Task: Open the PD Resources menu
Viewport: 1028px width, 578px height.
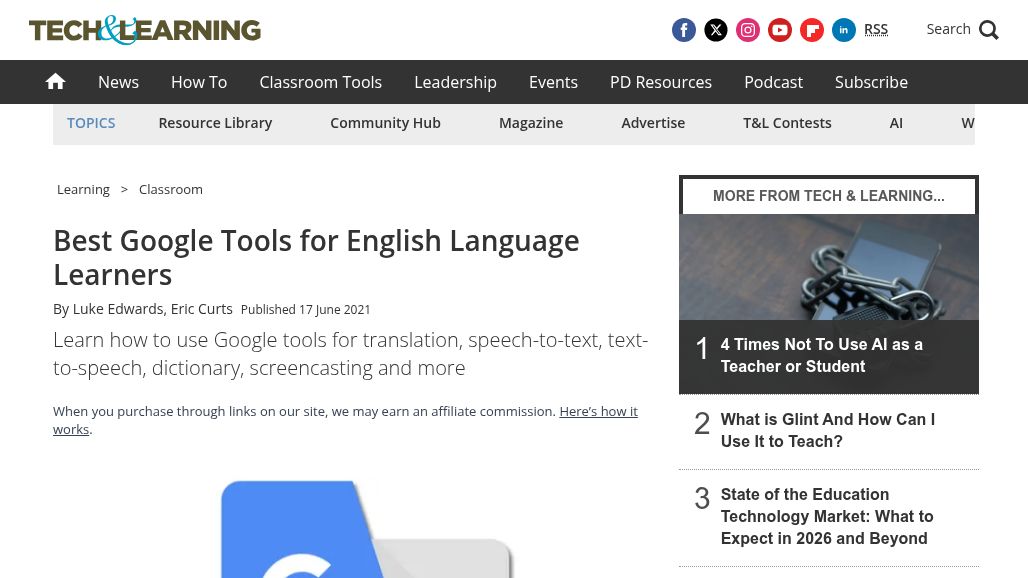Action: (661, 82)
